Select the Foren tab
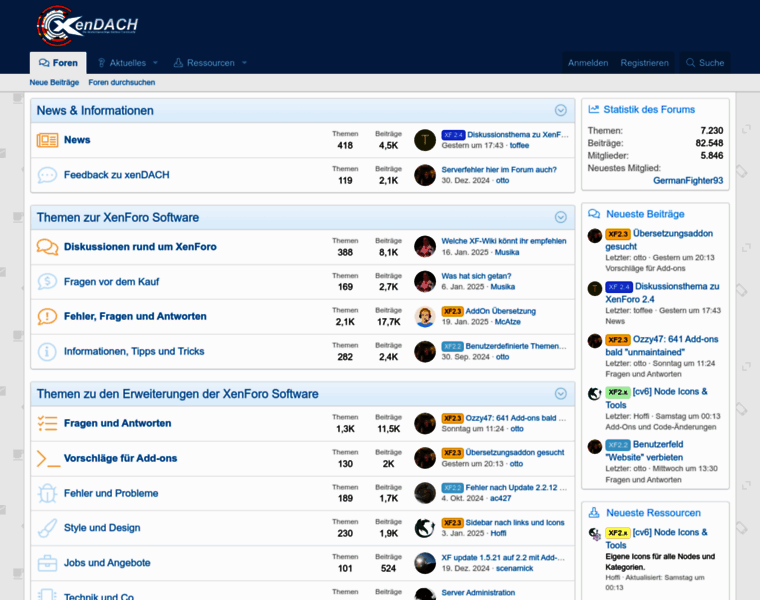Image resolution: width=760 pixels, height=600 pixels. point(58,63)
